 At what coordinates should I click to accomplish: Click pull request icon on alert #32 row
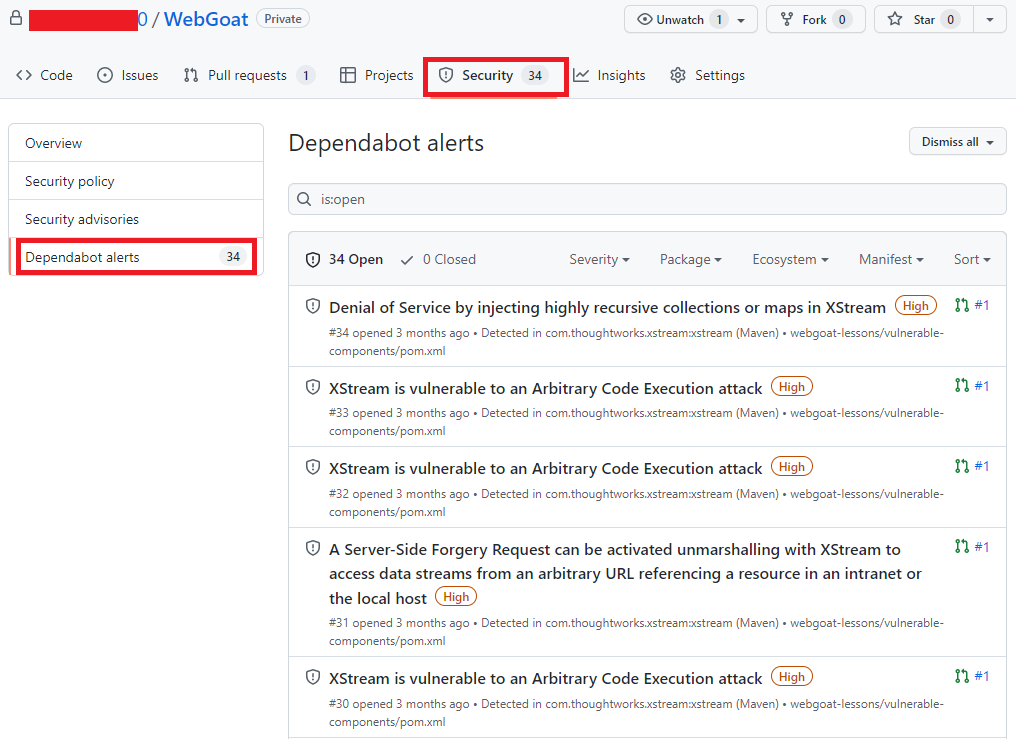[962, 466]
